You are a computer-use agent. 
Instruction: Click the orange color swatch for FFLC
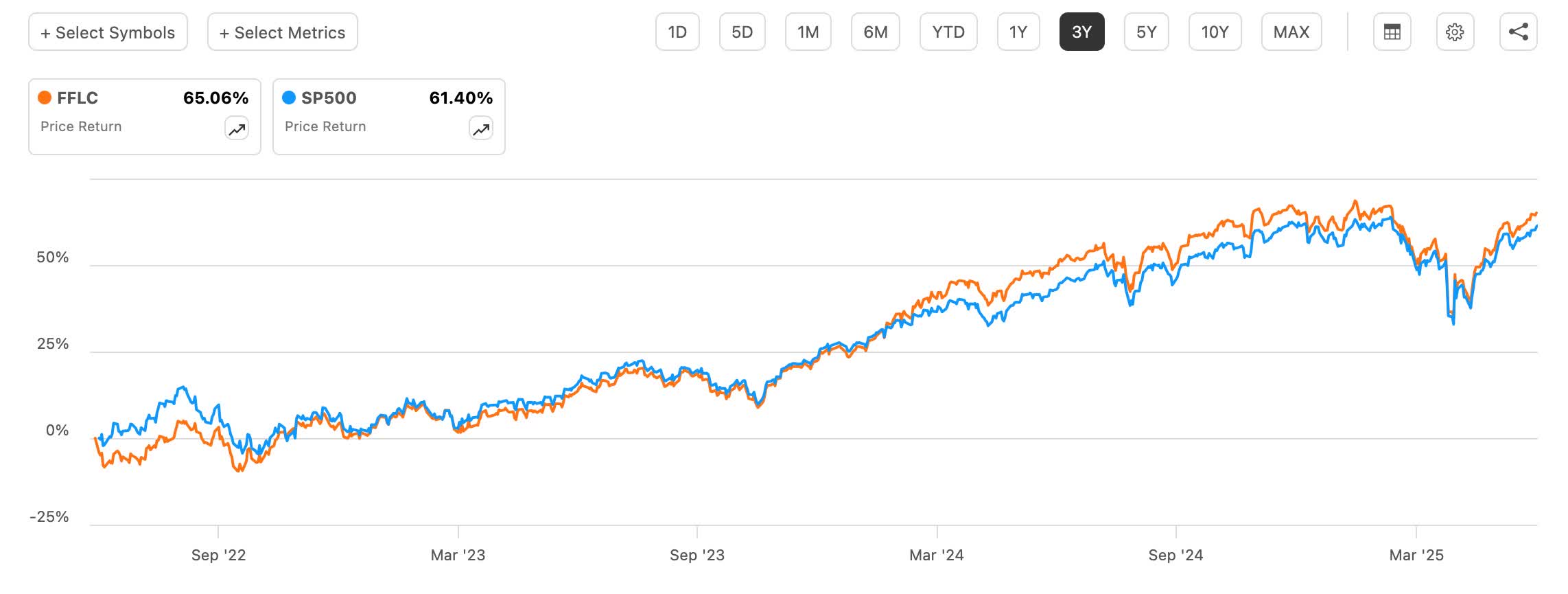[x=45, y=98]
